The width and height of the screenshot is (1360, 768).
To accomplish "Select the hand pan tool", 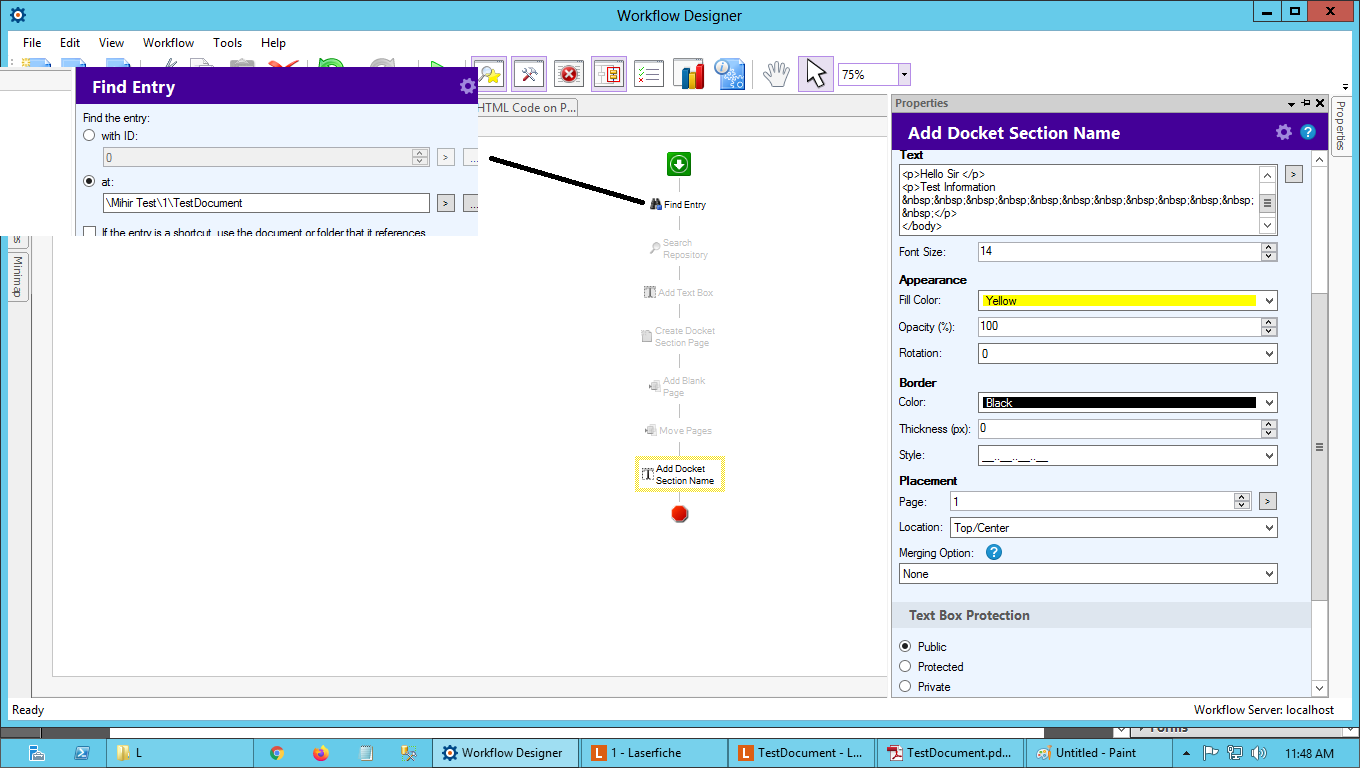I will [x=775, y=74].
